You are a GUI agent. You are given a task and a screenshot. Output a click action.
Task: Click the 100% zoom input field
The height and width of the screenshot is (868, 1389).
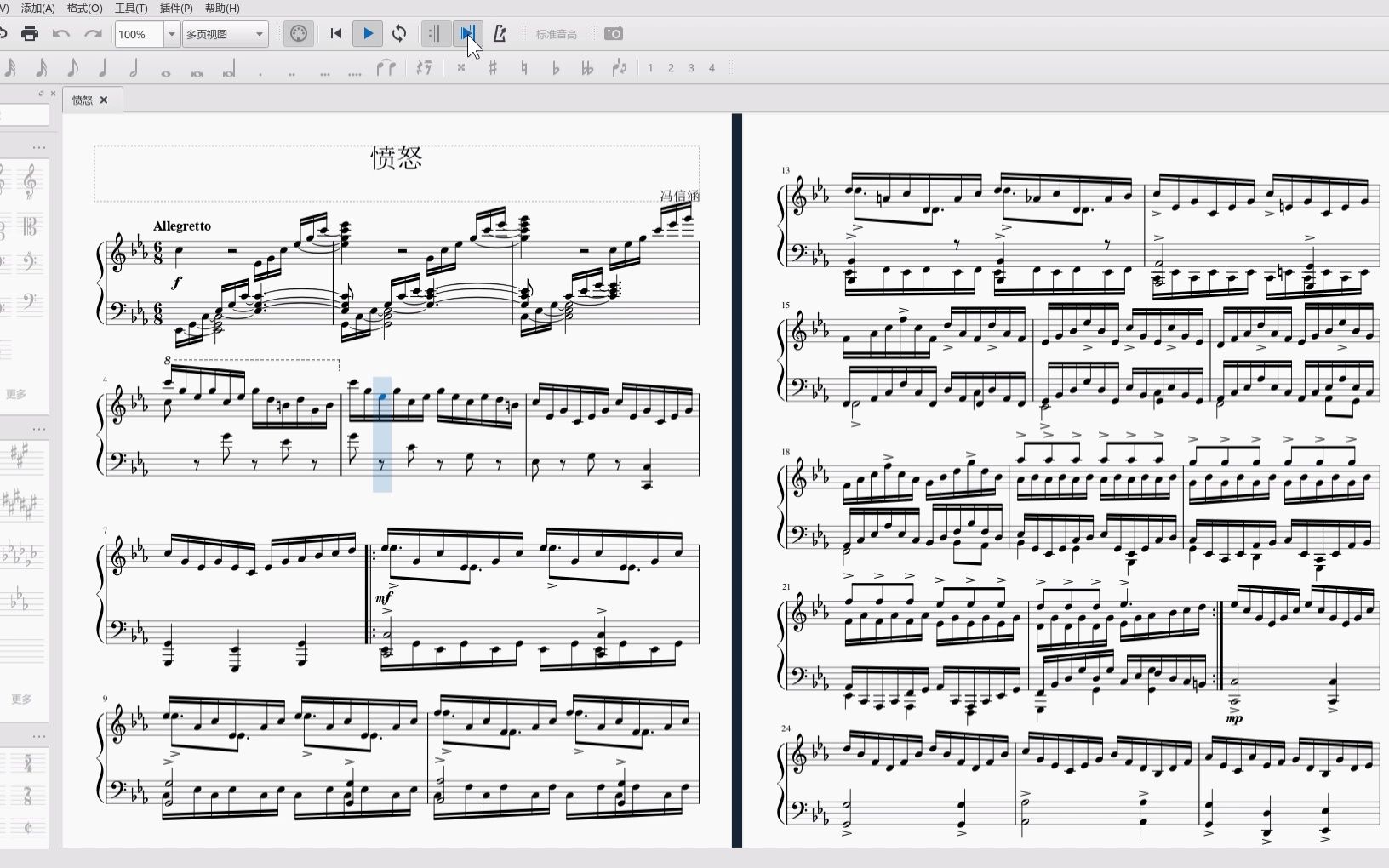pyautogui.click(x=140, y=34)
